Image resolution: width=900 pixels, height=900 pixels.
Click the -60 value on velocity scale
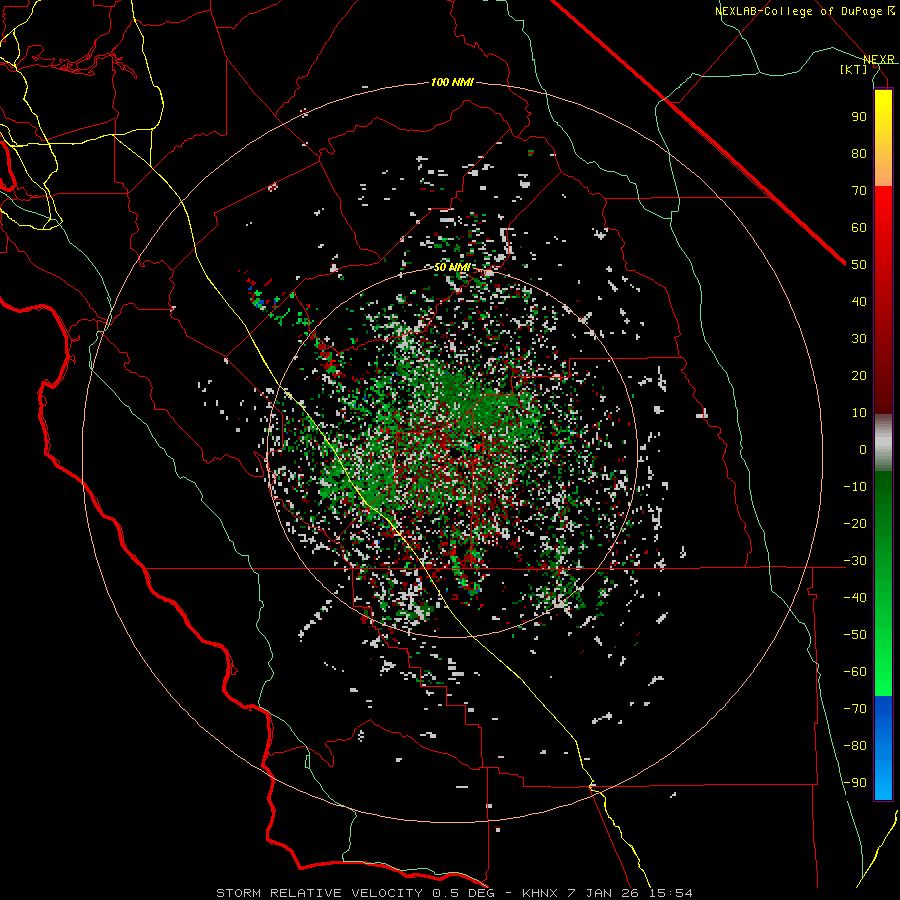[x=855, y=672]
